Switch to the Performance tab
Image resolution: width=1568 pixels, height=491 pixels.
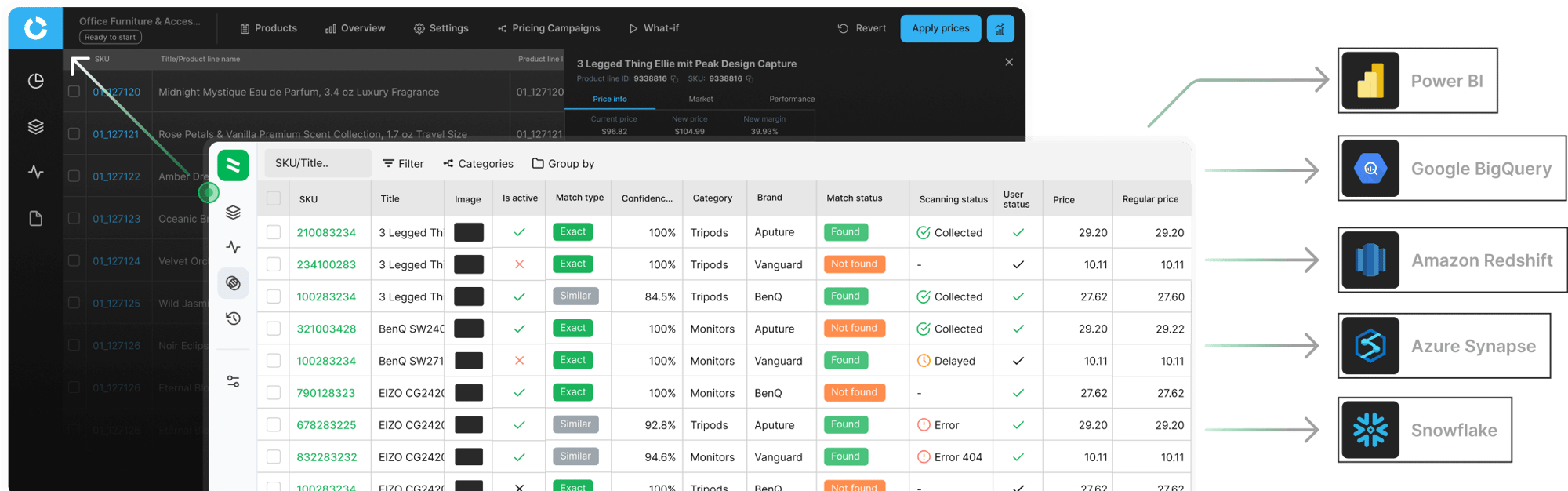[x=792, y=100]
